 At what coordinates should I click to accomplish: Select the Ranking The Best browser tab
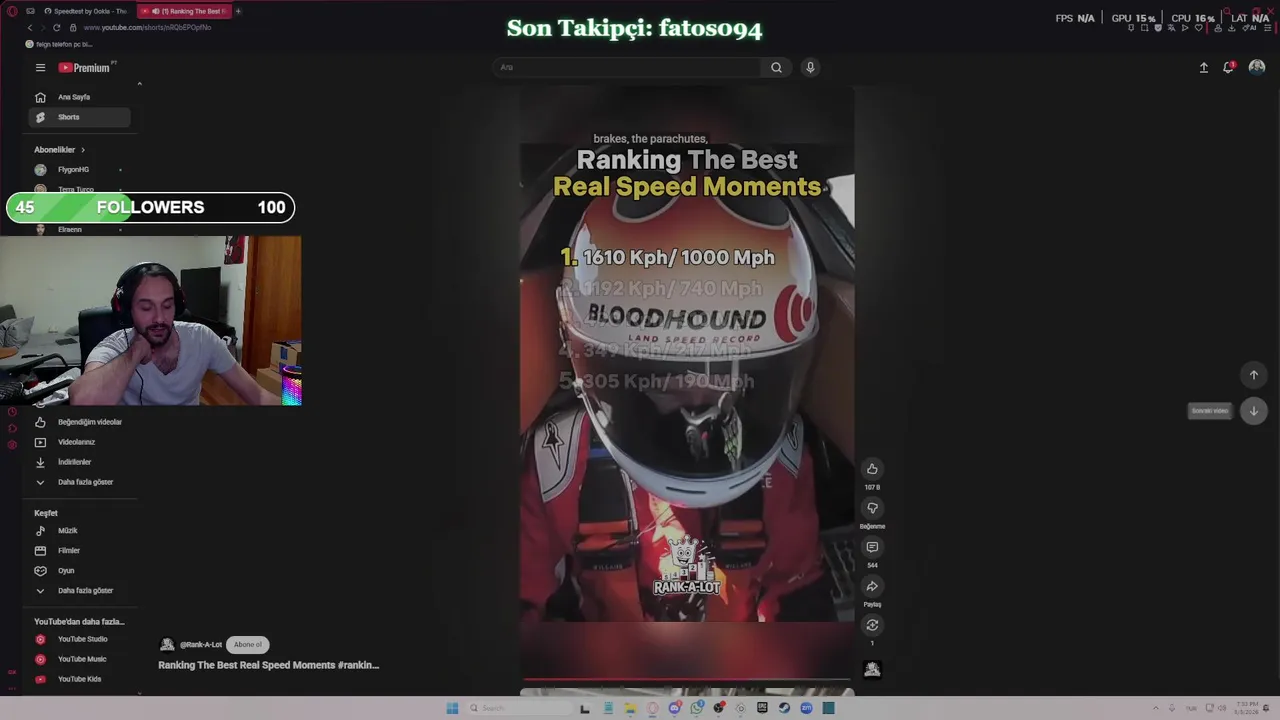click(185, 11)
